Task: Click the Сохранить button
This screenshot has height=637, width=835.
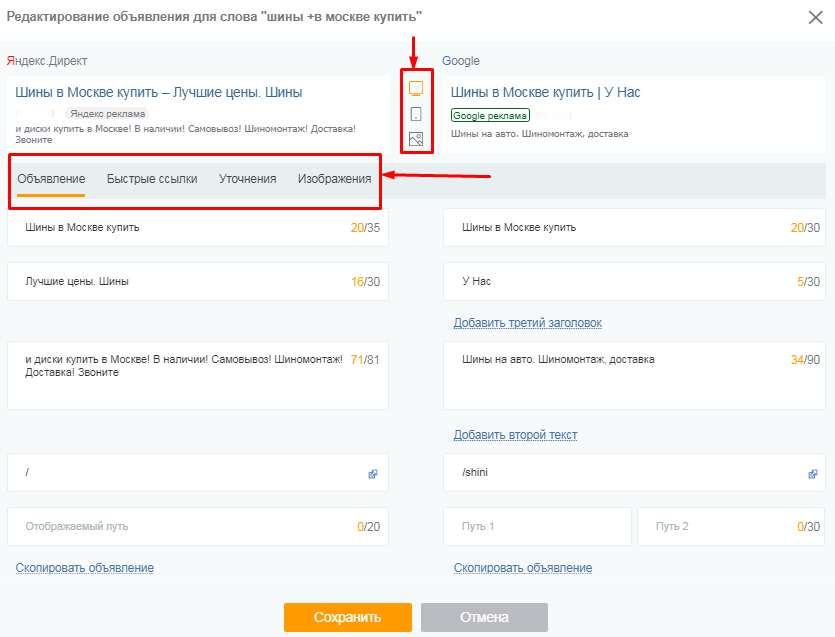Action: pos(348,617)
